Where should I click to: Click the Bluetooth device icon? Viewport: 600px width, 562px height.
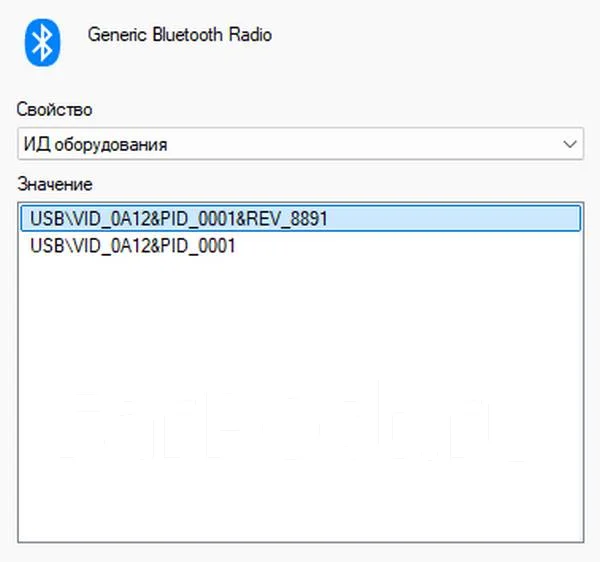[x=42, y=42]
